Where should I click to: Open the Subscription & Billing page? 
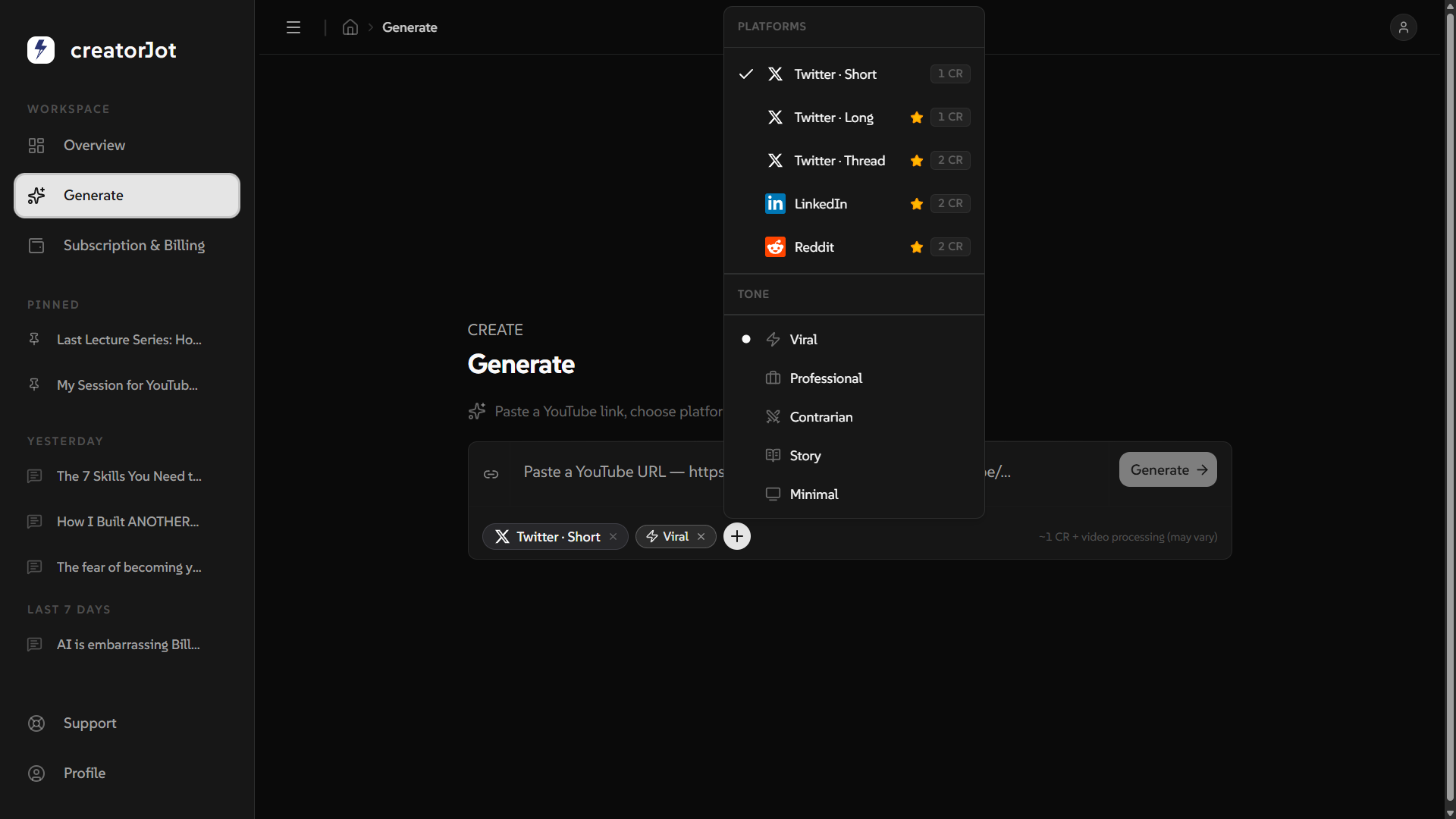pos(133,245)
